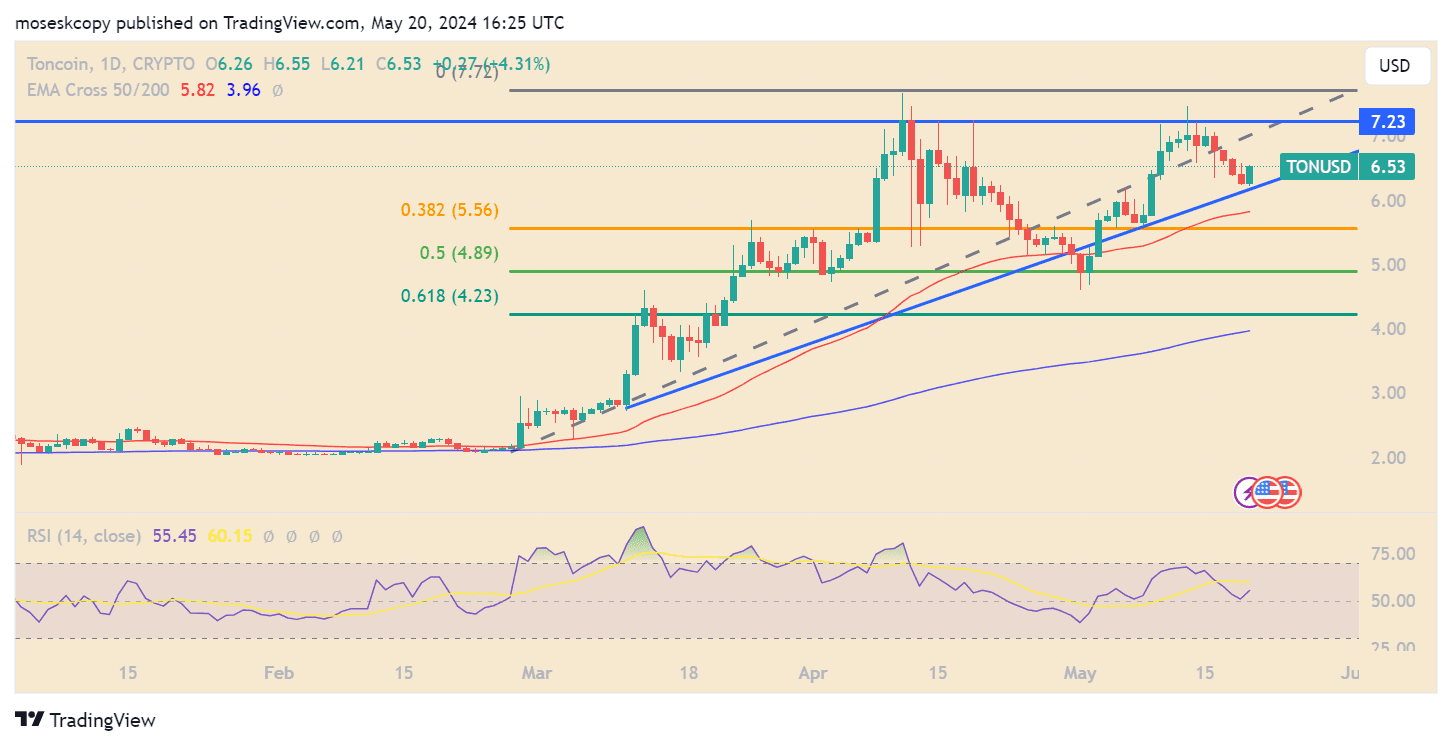Click the first Ø icon in RSI legend

click(x=269, y=536)
